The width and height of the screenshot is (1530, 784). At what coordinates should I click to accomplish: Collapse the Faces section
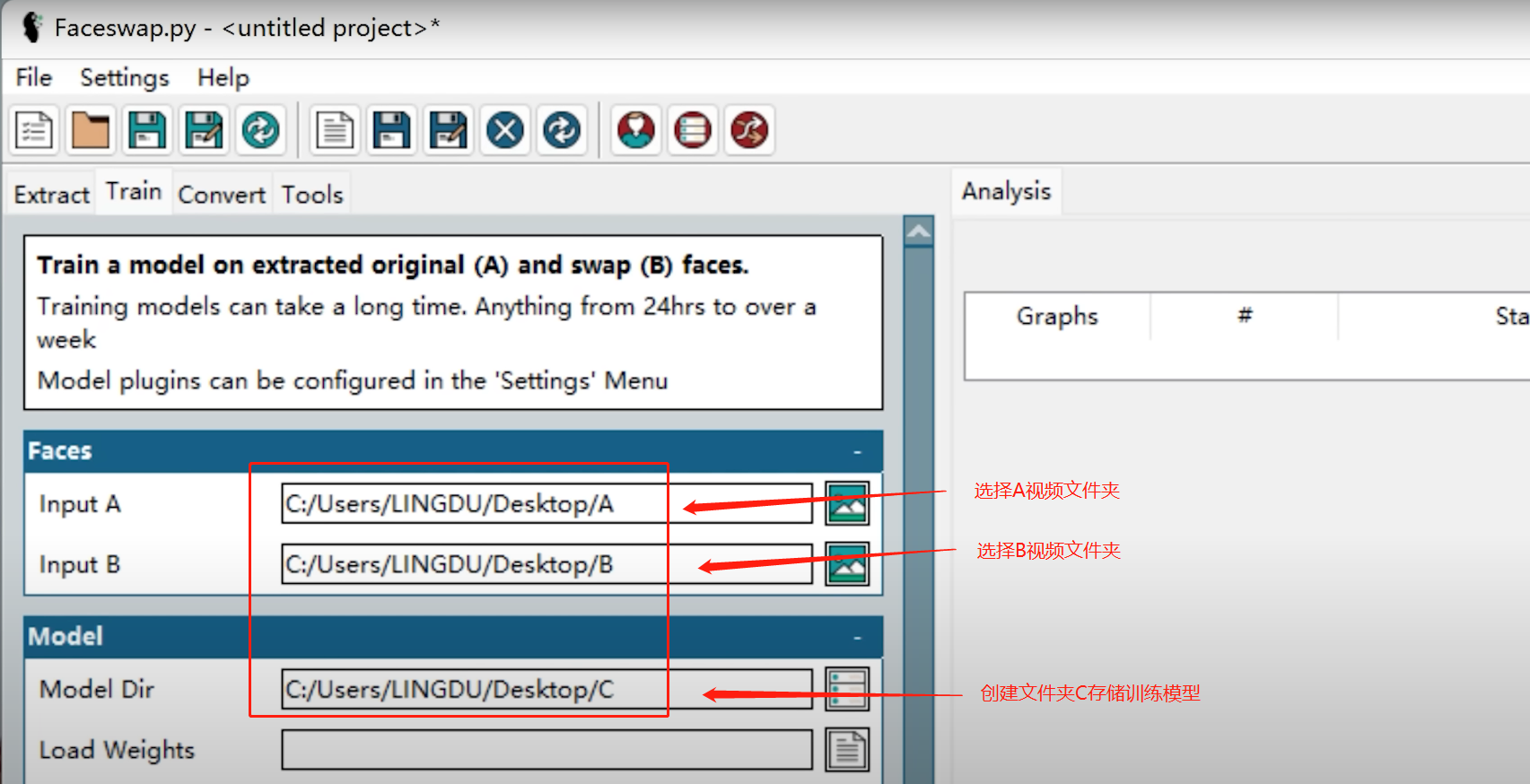[x=857, y=451]
